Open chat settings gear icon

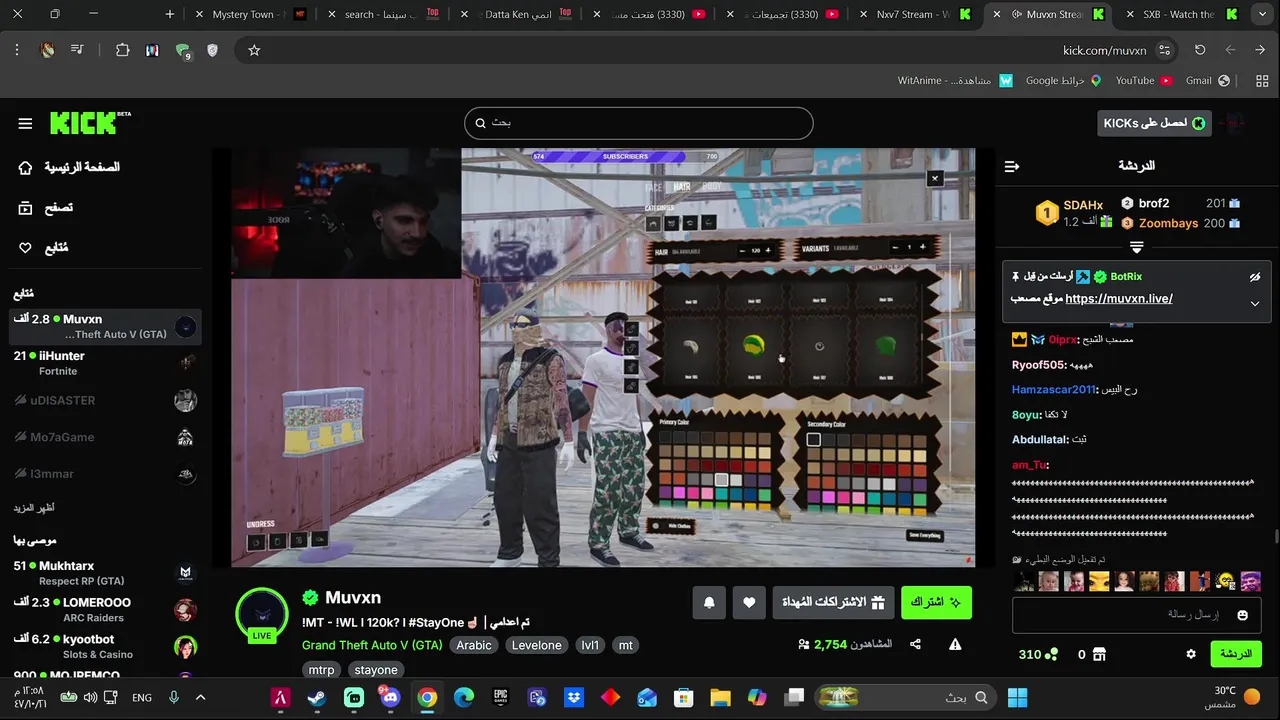point(1191,654)
